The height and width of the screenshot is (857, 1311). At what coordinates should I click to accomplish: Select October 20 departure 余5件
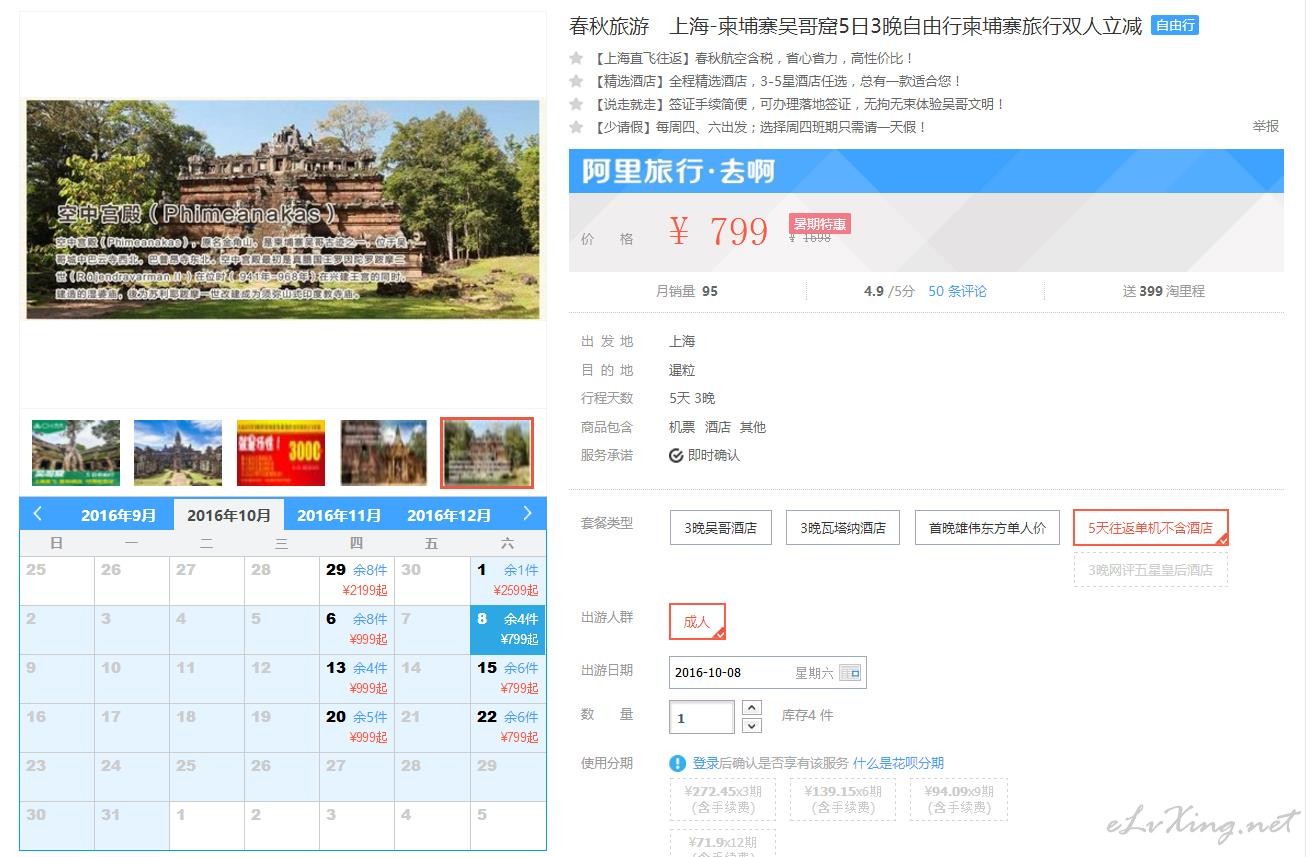click(357, 727)
